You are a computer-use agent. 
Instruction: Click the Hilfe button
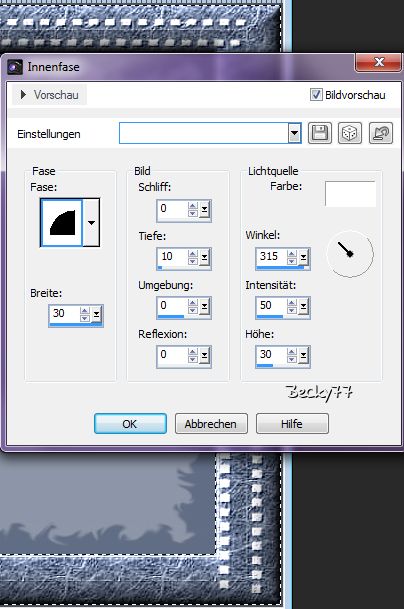(292, 423)
